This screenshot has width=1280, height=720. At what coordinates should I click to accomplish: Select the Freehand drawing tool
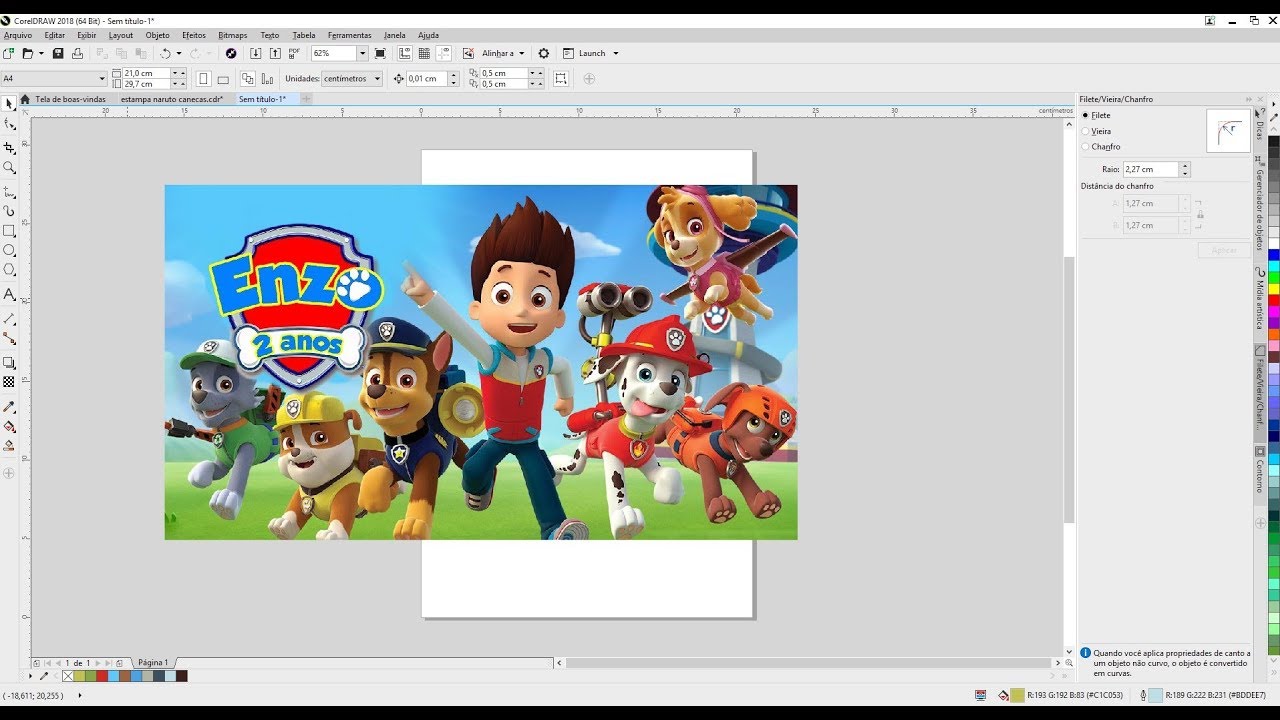pyautogui.click(x=9, y=191)
